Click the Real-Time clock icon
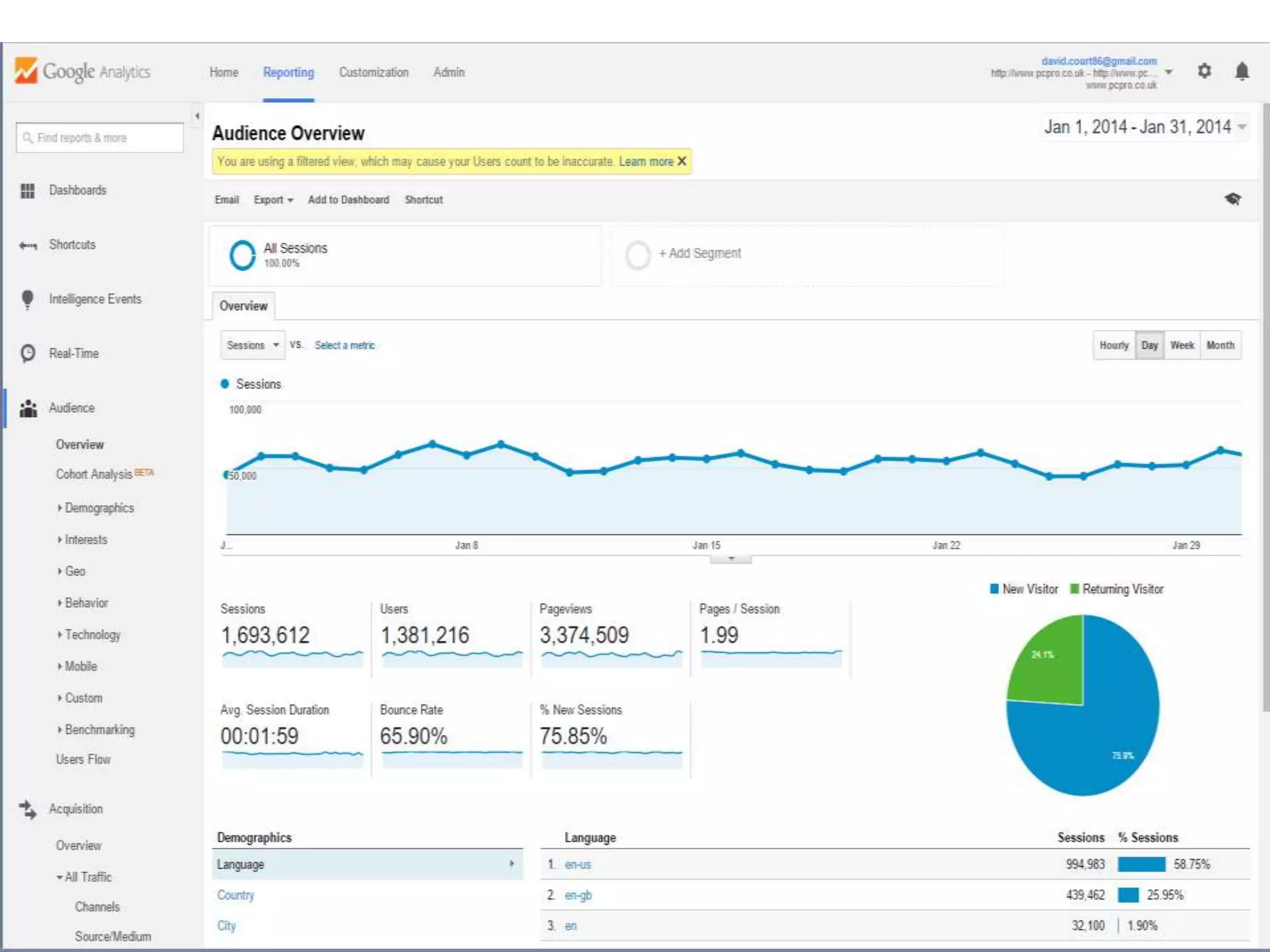 click(28, 353)
